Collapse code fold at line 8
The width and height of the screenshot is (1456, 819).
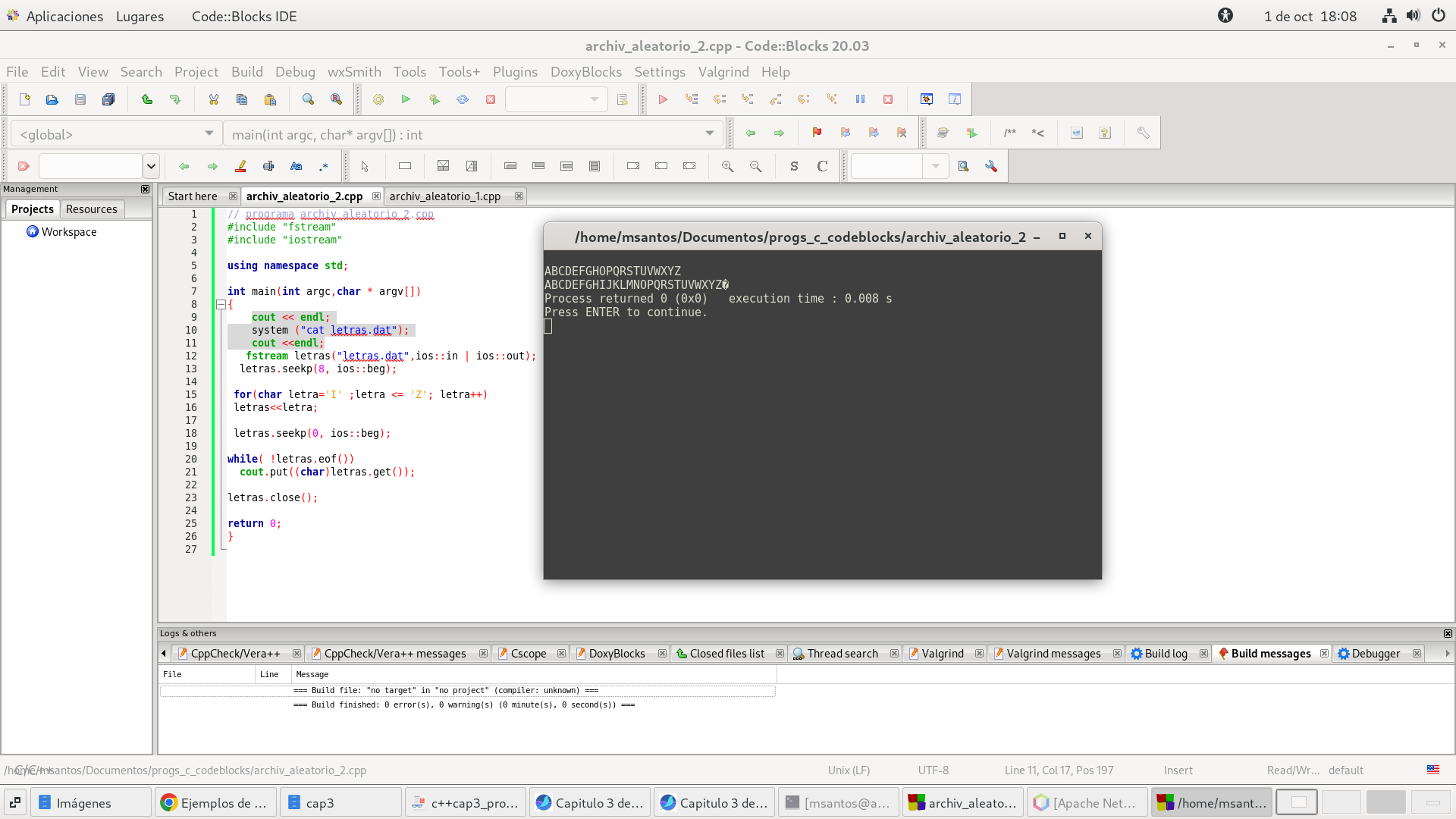pos(221,304)
